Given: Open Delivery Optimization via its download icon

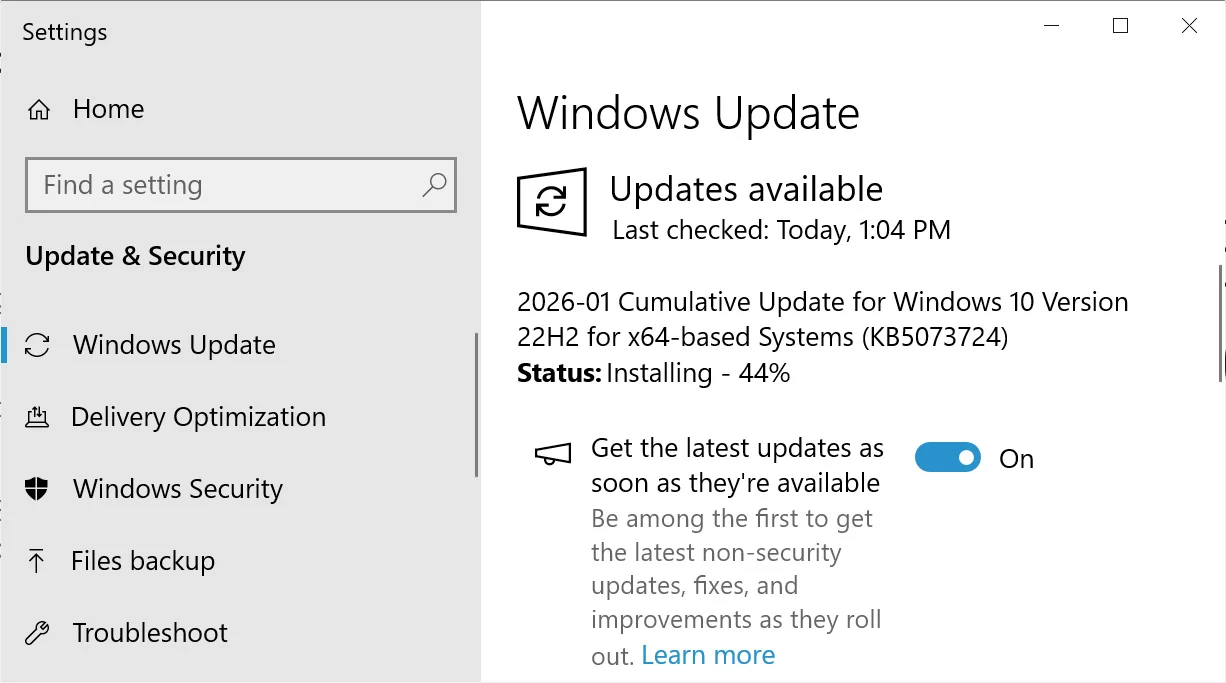Looking at the screenshot, I should (x=38, y=417).
